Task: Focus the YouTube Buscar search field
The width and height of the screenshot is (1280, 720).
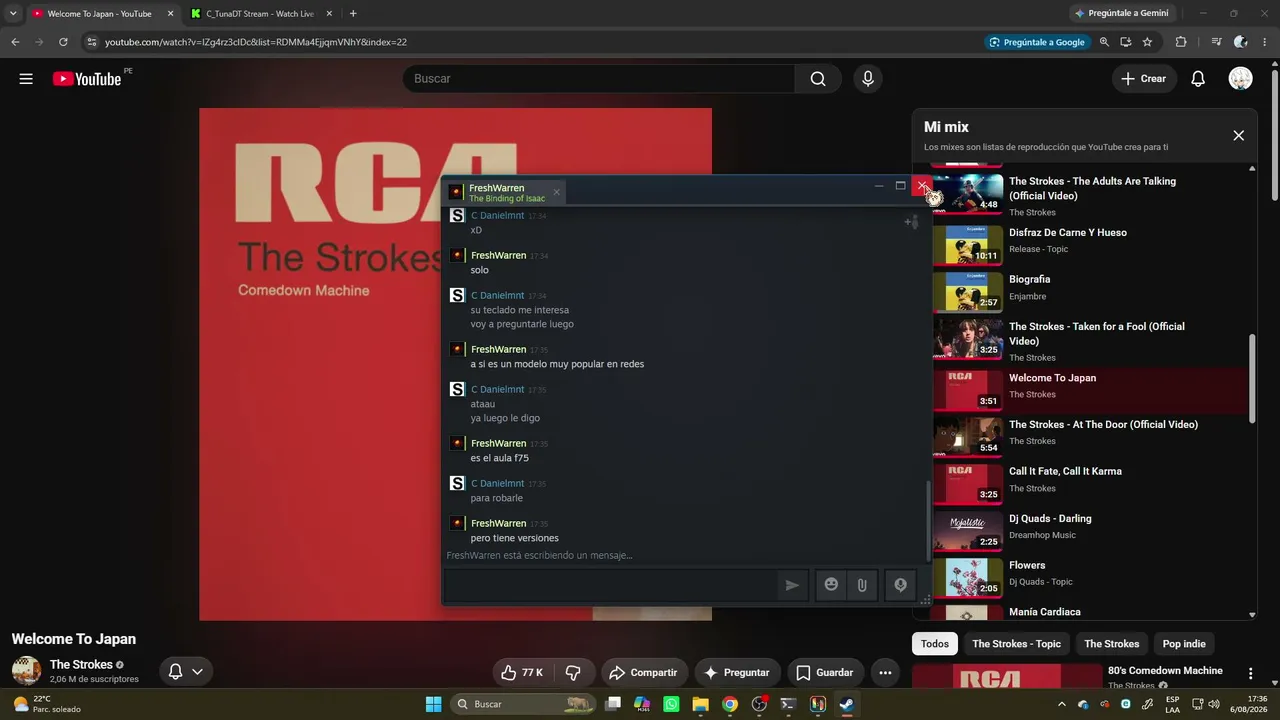Action: pos(599,79)
